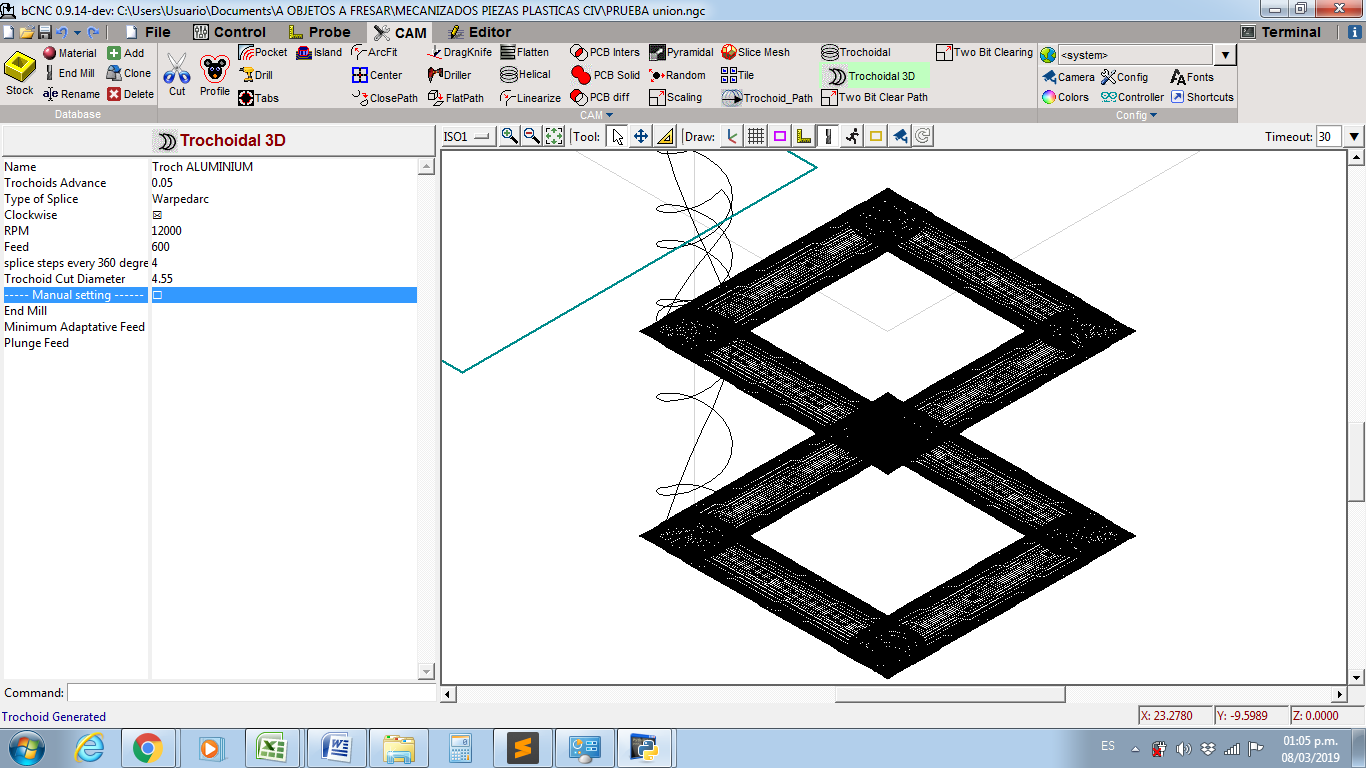Screen dimensions: 1366x768
Task: Choose the Helical tool
Action: (x=526, y=75)
